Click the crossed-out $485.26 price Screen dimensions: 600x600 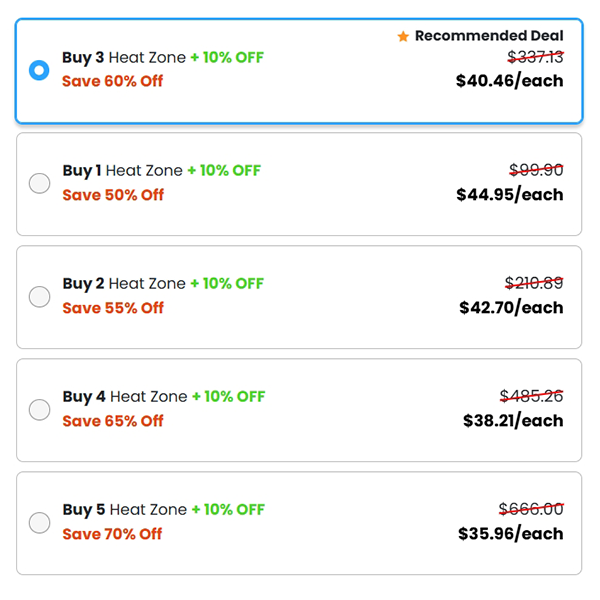click(x=531, y=396)
